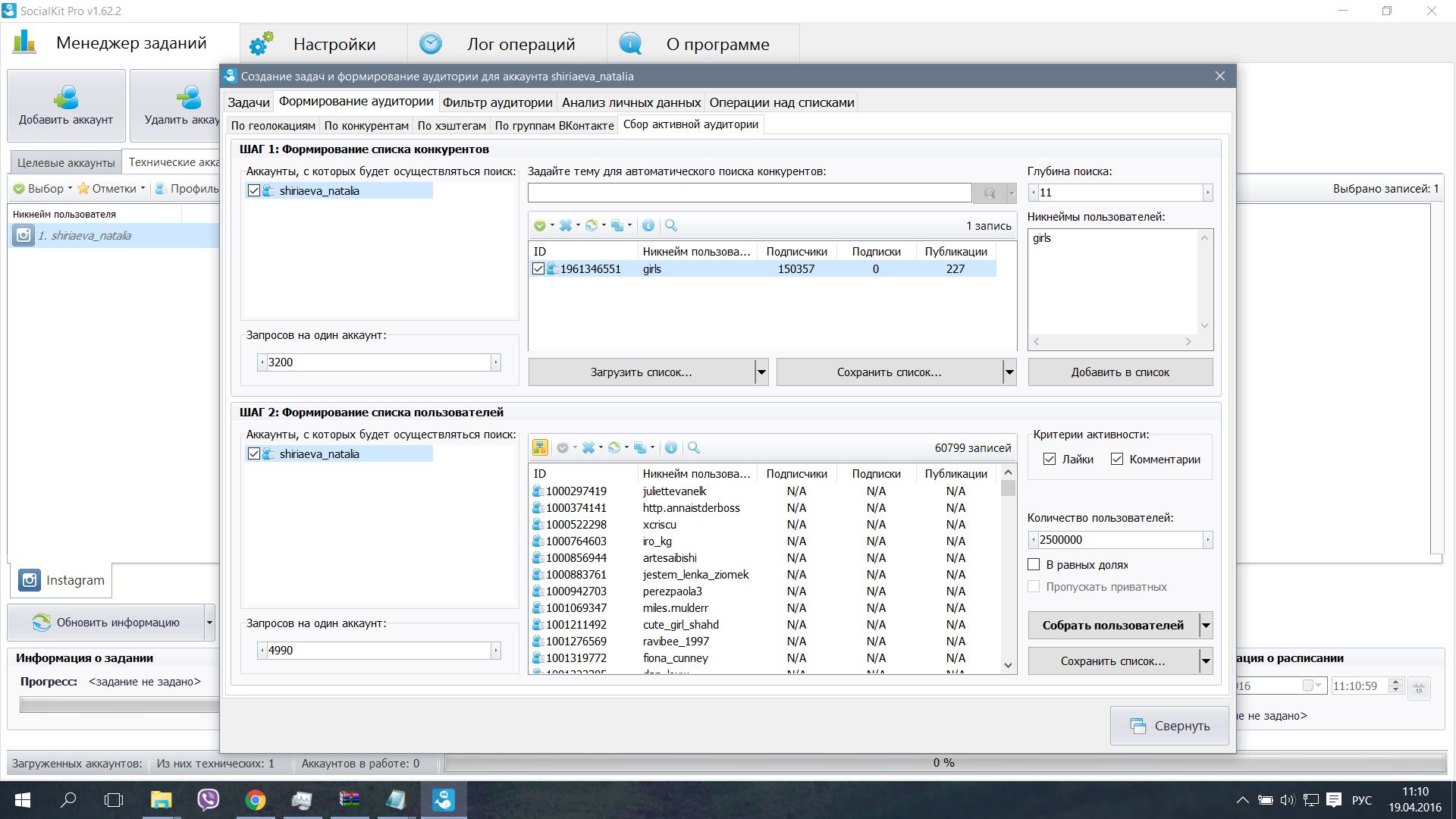This screenshot has width=1456, height=819.
Task: Open Task View on the taskbar
Action: [x=114, y=799]
